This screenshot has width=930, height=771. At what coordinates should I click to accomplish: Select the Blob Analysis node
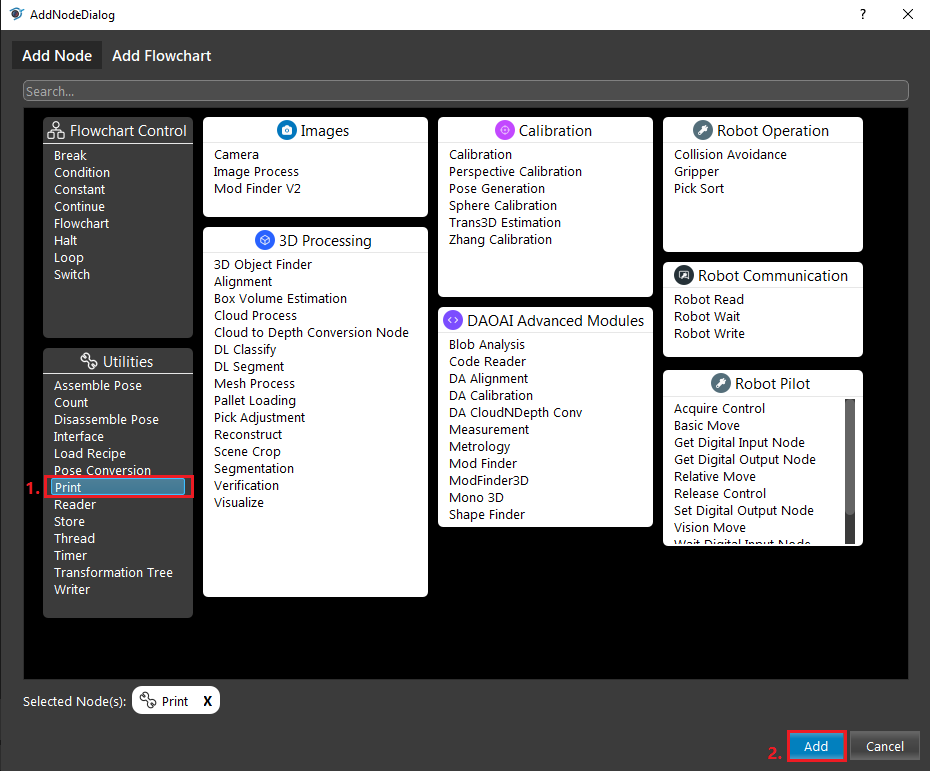coord(487,345)
